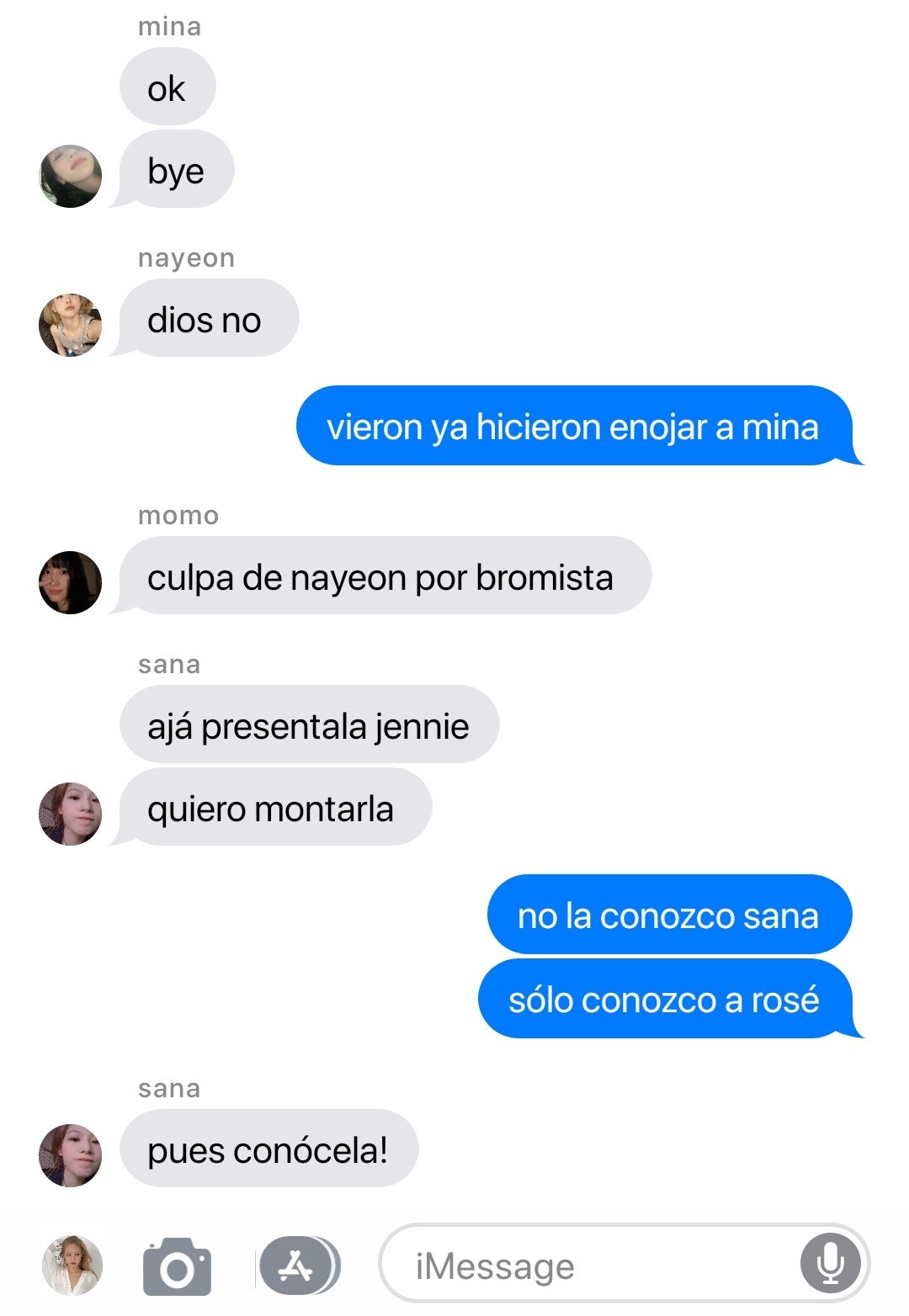Tap momo's profile avatar
909x1316 pixels.
pyautogui.click(x=71, y=582)
